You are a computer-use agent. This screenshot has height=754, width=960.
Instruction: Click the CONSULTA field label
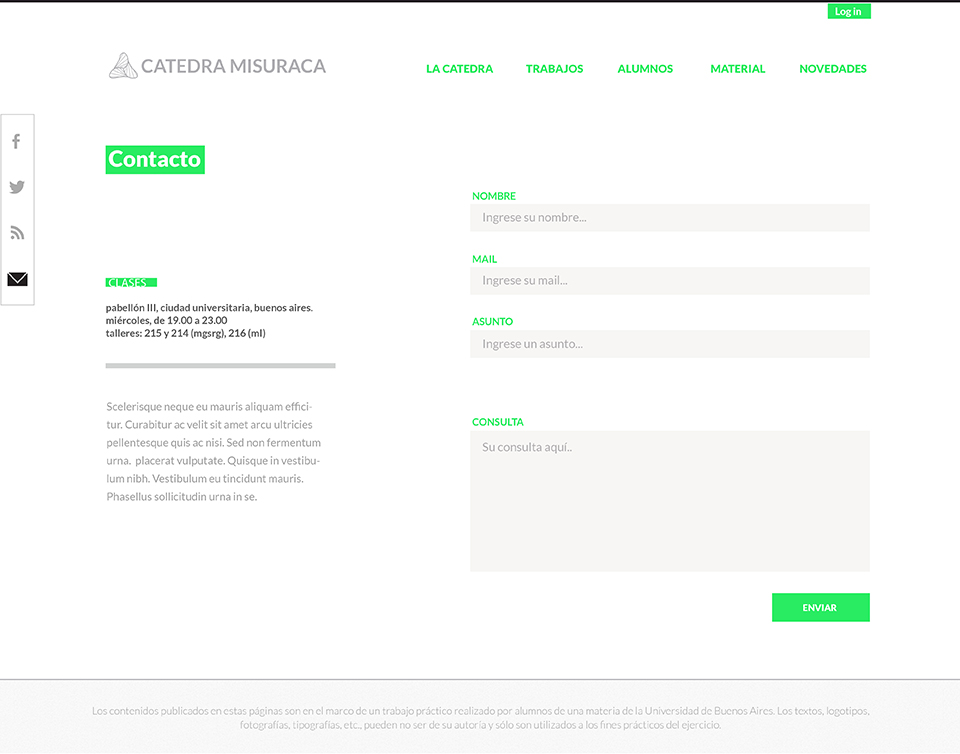[498, 422]
